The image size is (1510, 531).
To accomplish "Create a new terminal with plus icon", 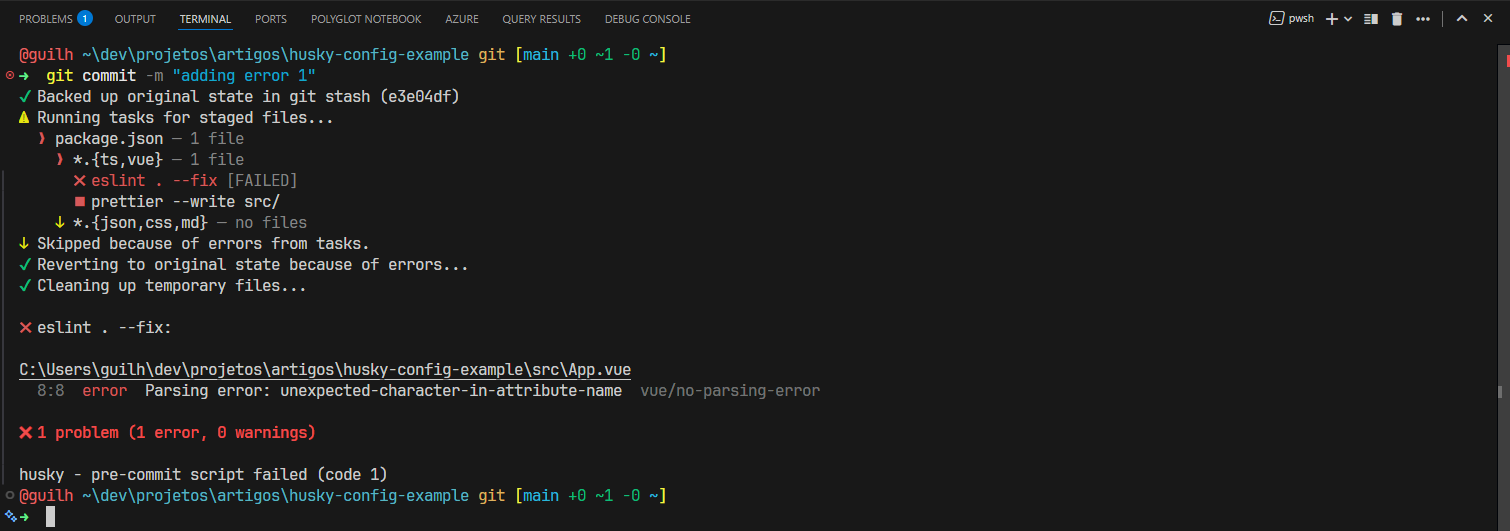I will point(1331,19).
